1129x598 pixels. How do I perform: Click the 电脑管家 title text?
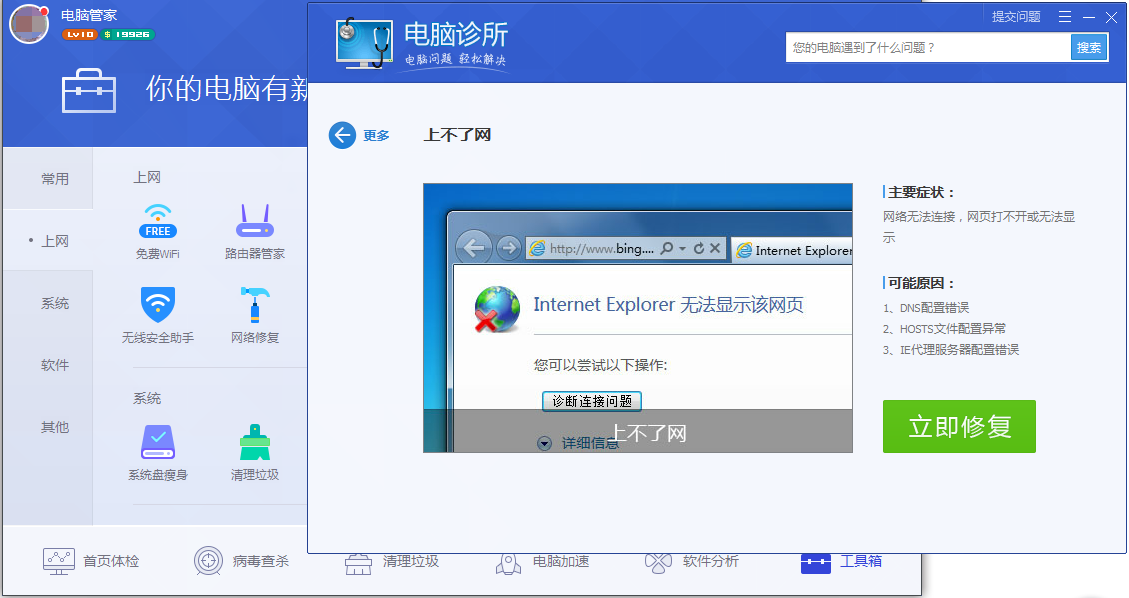[x=89, y=15]
